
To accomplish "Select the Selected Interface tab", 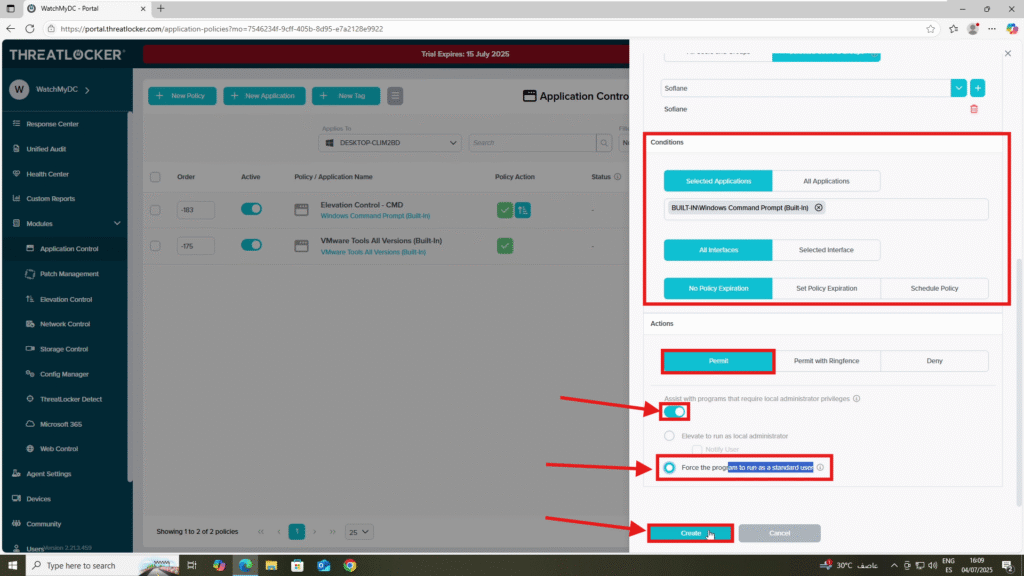I will pyautogui.click(x=826, y=250).
